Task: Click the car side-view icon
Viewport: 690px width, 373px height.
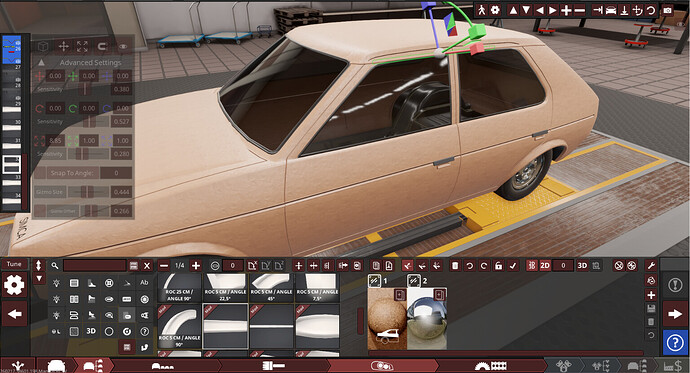Action: click(611, 10)
